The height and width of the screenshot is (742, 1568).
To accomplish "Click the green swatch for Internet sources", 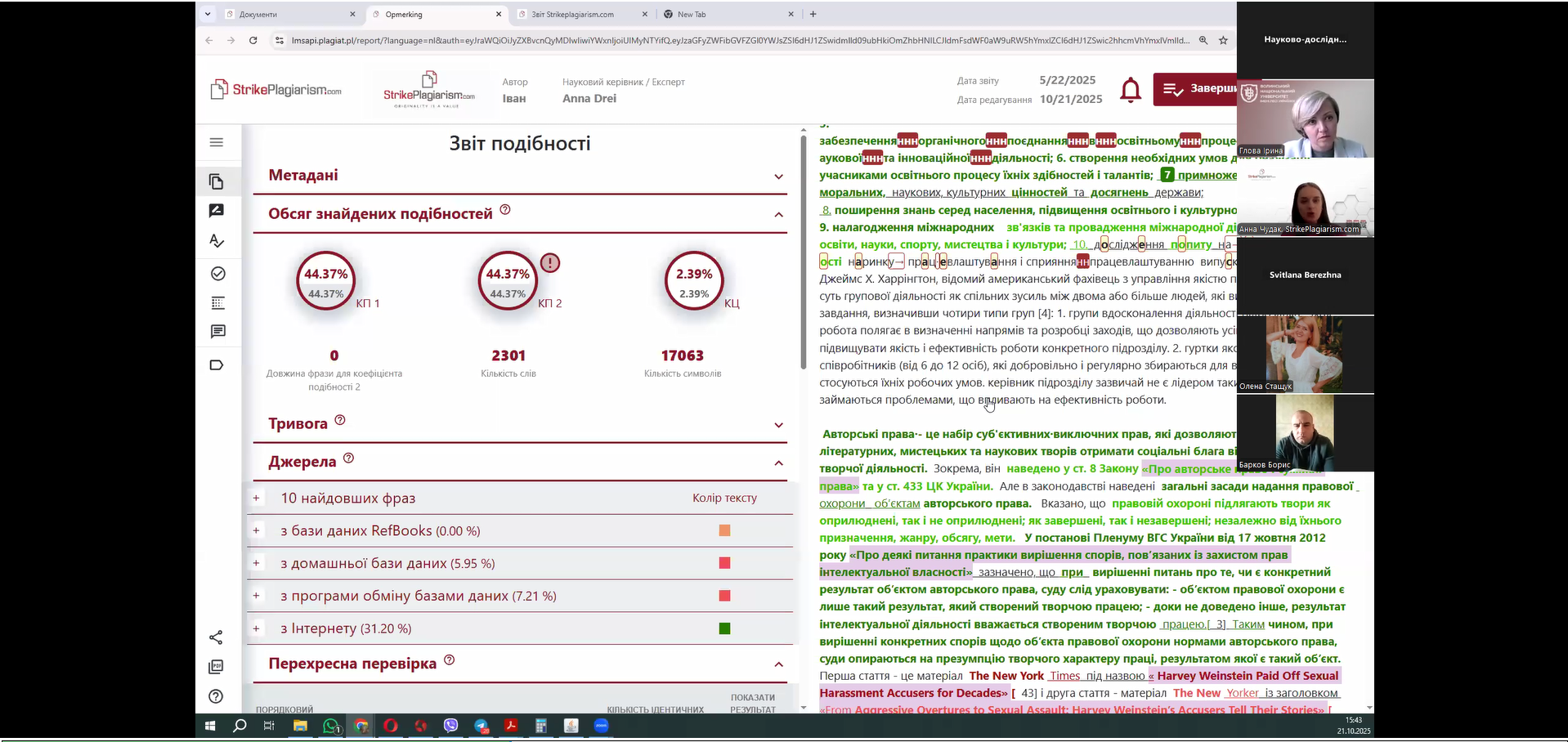I will (x=724, y=628).
